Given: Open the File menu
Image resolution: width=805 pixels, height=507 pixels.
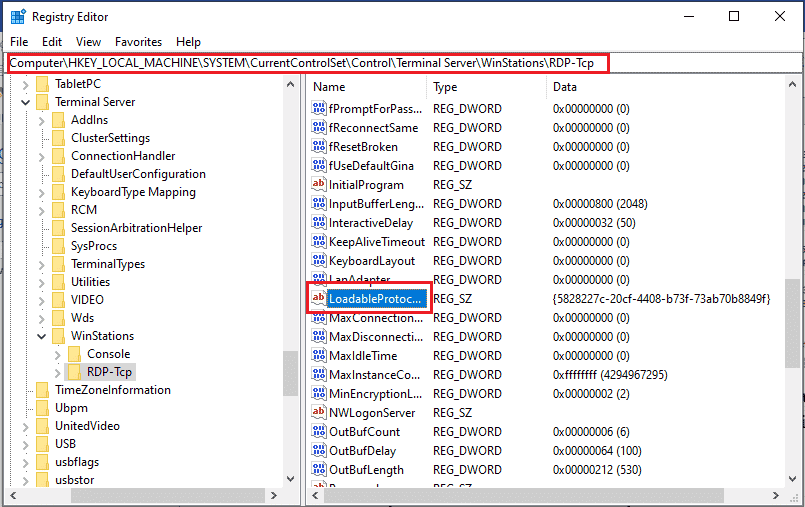Looking at the screenshot, I should pyautogui.click(x=19, y=42).
